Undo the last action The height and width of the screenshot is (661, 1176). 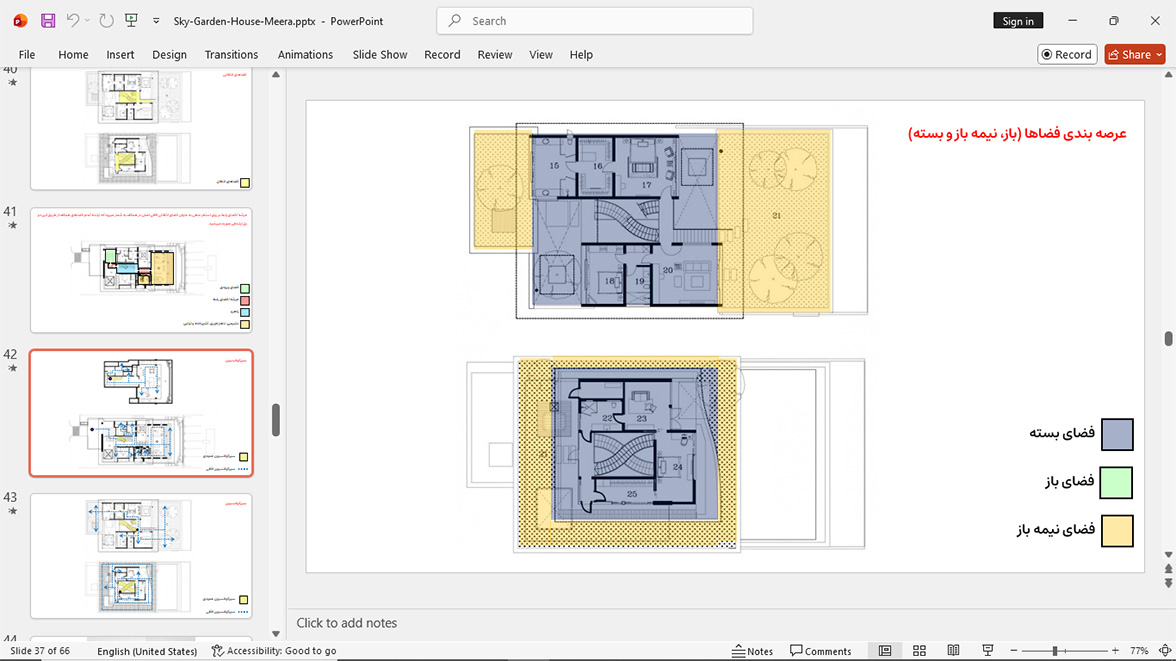pos(72,21)
